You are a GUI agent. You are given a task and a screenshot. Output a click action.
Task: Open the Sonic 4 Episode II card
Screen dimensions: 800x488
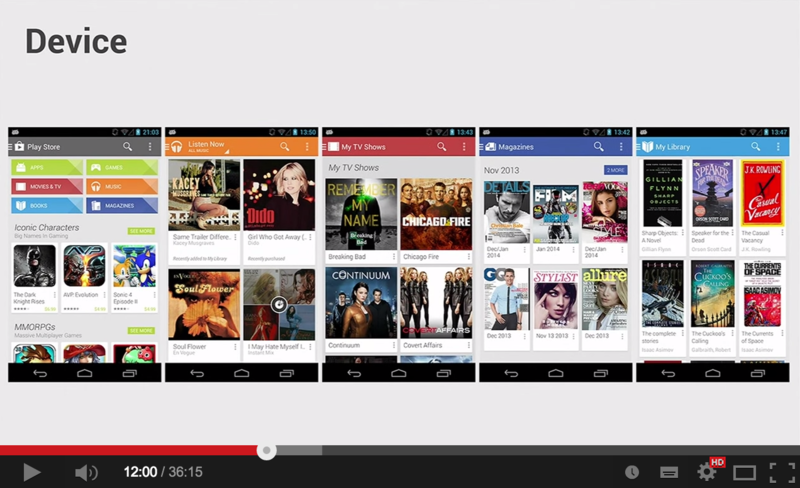[x=134, y=278]
